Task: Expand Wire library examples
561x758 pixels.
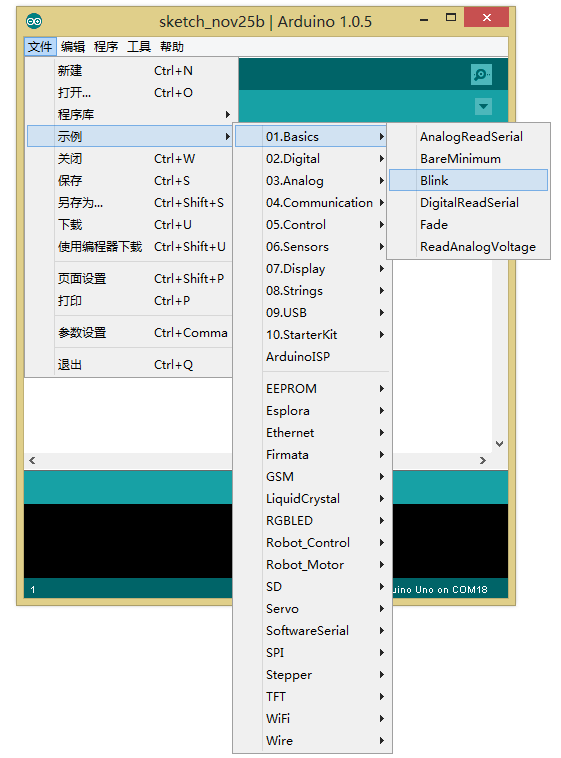Action: pyautogui.click(x=311, y=741)
